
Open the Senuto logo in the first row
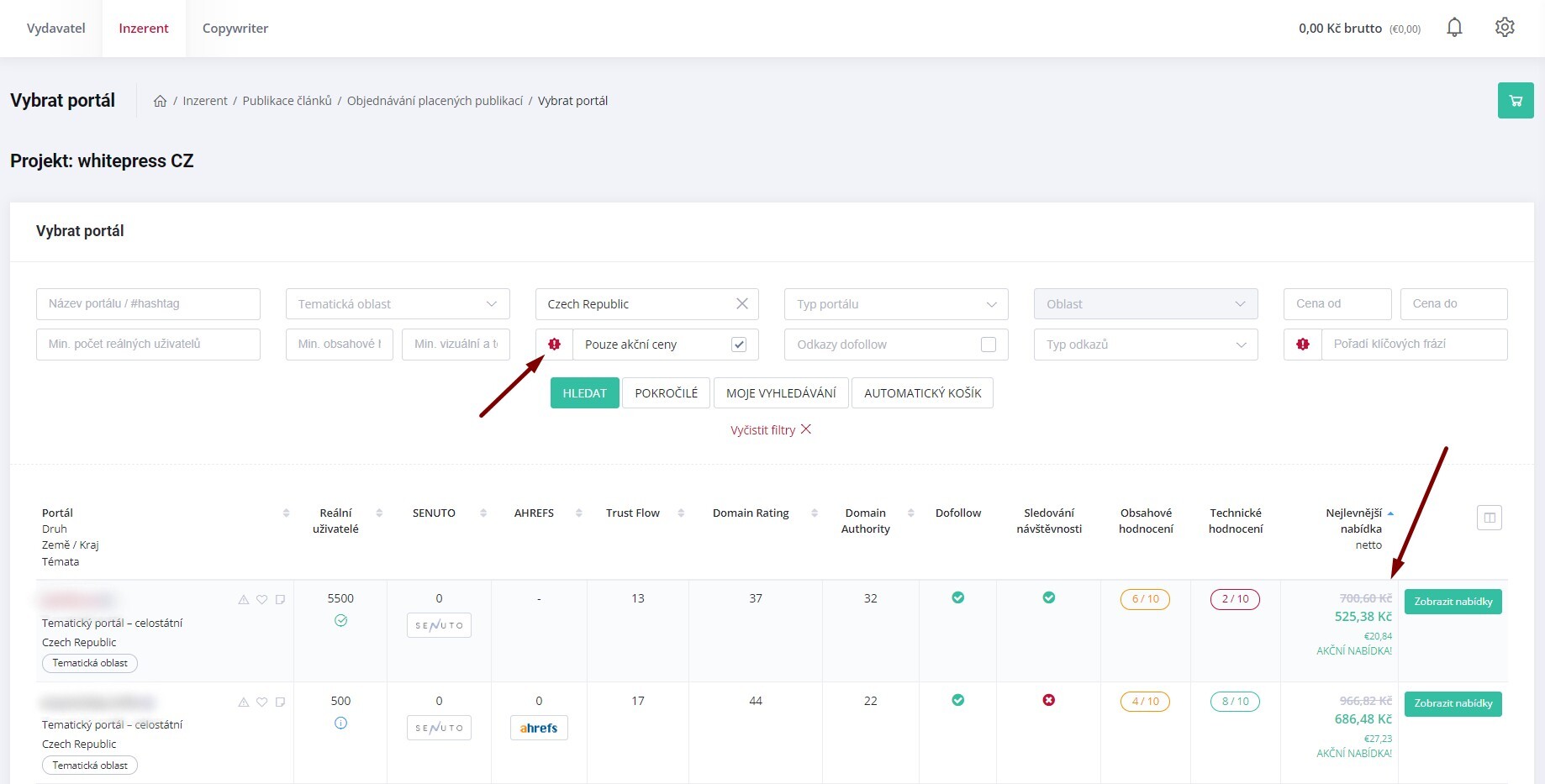pos(439,625)
